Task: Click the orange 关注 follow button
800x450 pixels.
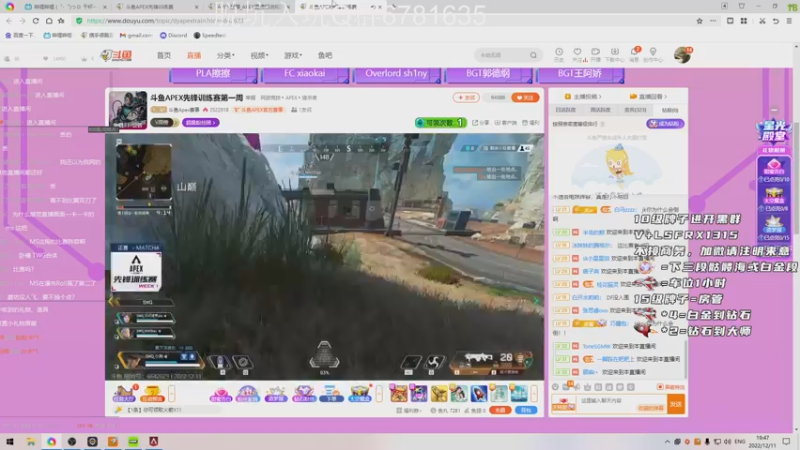Action: pyautogui.click(x=525, y=97)
